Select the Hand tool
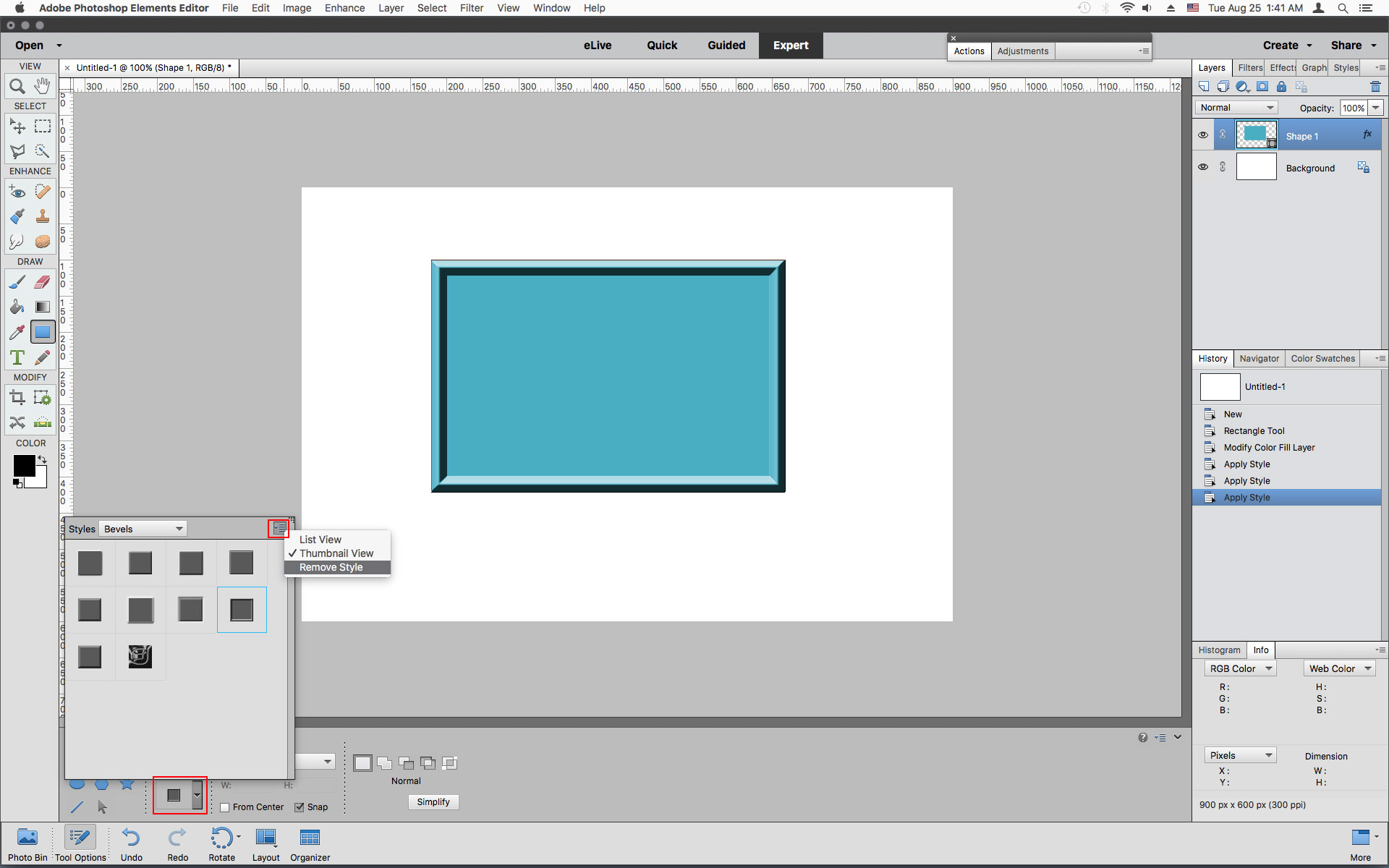Viewport: 1389px width, 868px height. (x=43, y=86)
